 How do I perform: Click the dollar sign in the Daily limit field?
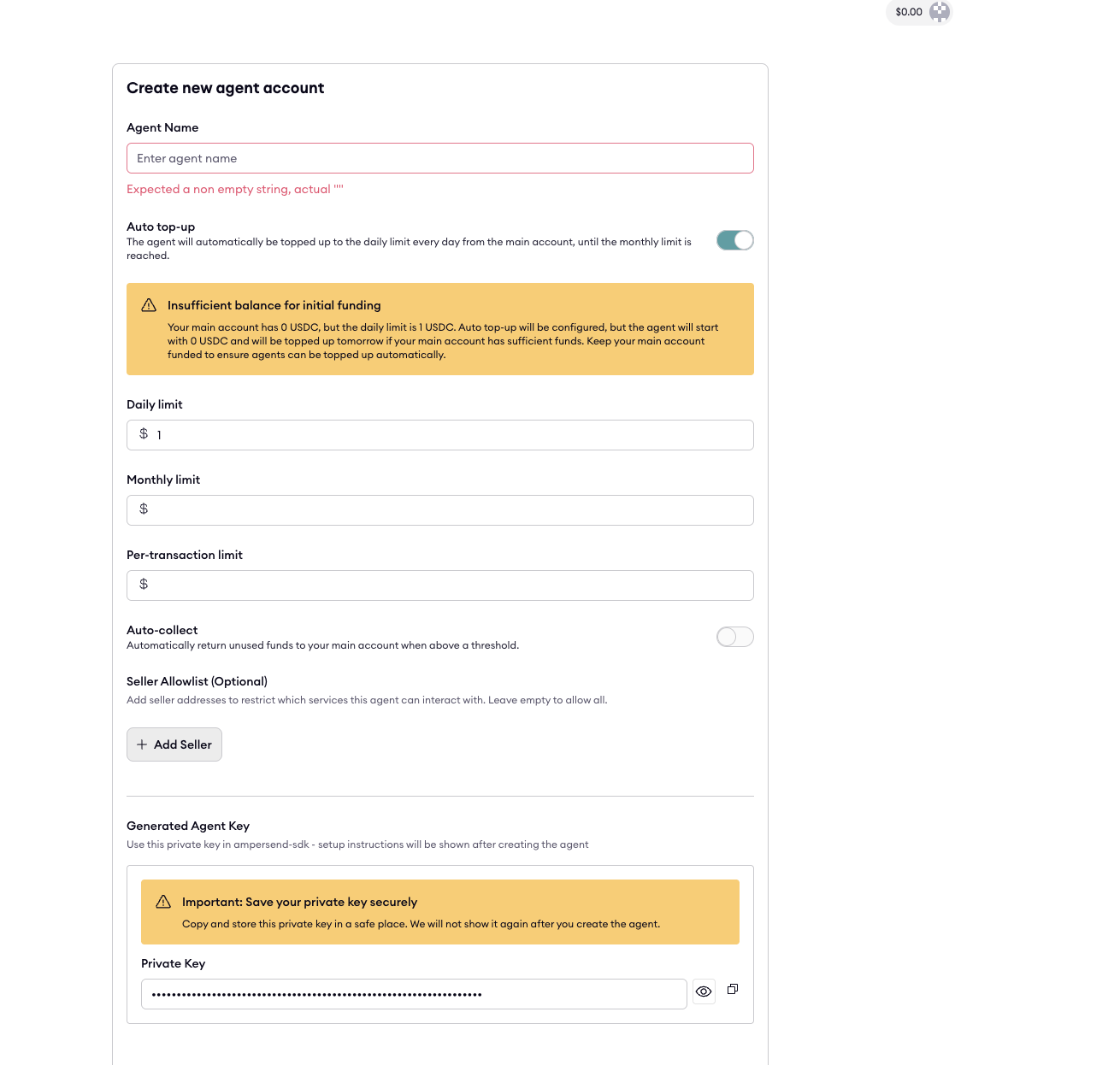tap(143, 434)
